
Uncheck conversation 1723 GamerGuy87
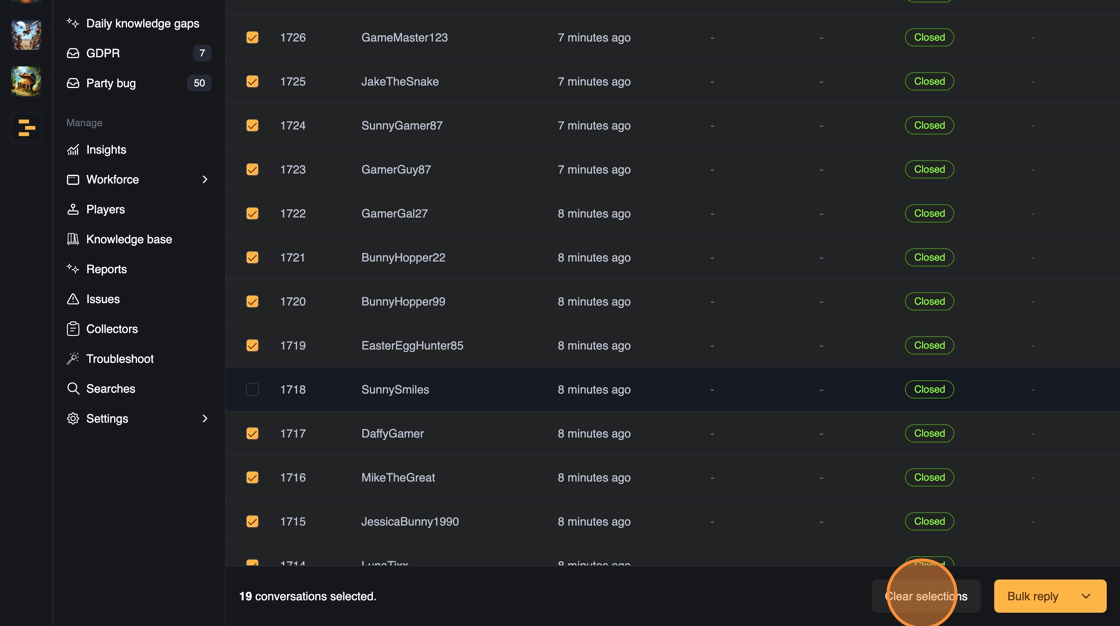click(x=252, y=169)
